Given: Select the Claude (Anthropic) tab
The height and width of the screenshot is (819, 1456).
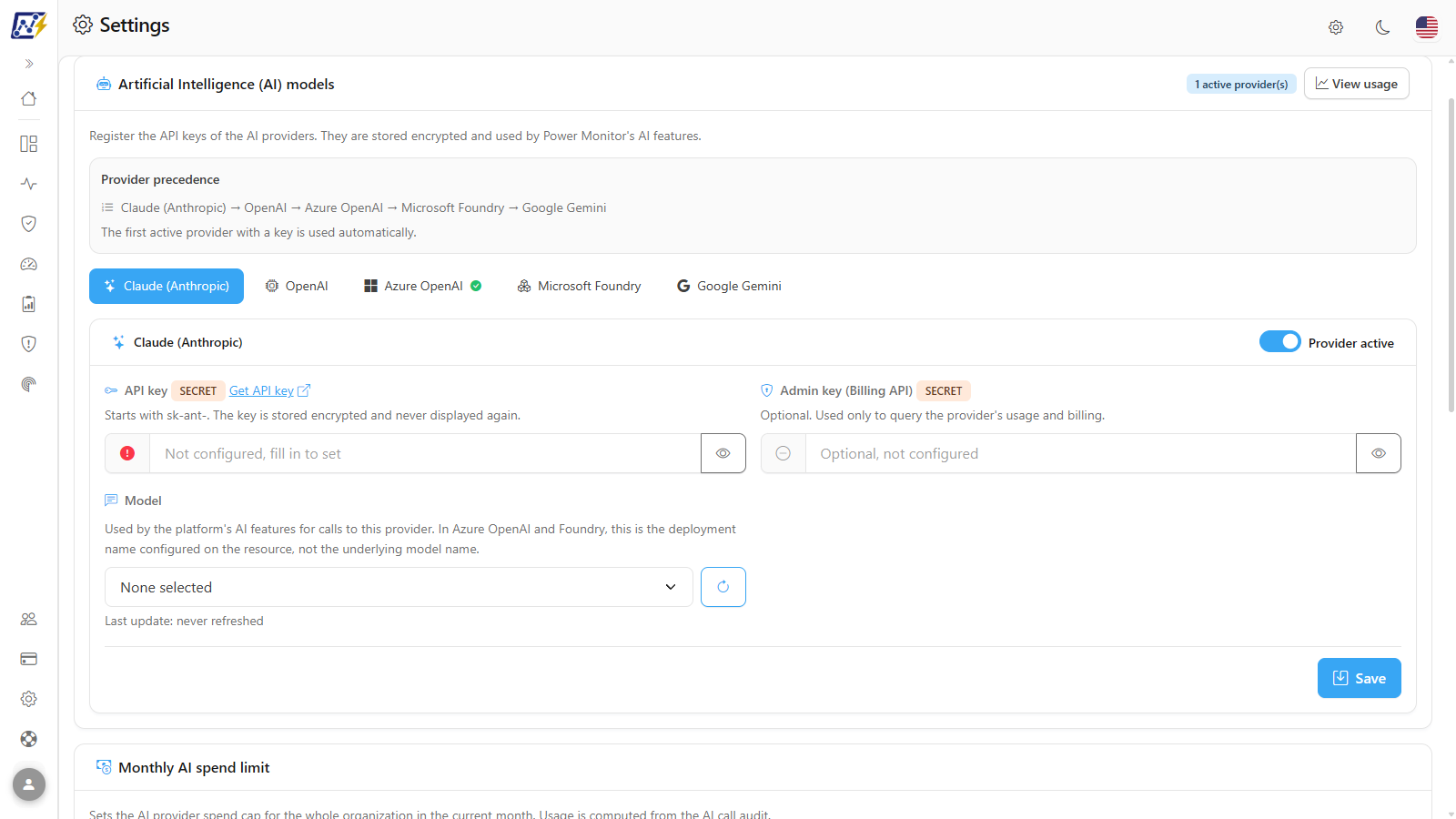Looking at the screenshot, I should 167,286.
